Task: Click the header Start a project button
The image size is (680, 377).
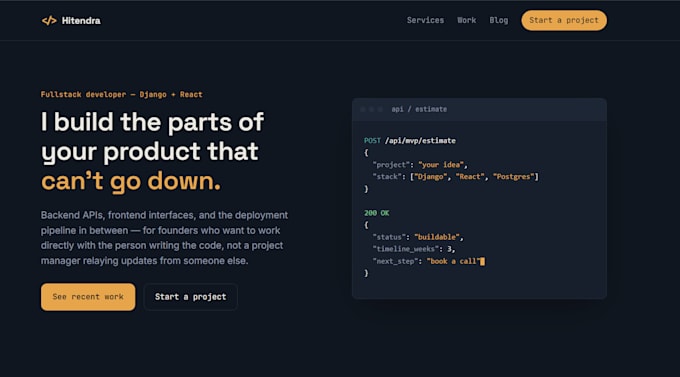Action: pos(564,20)
